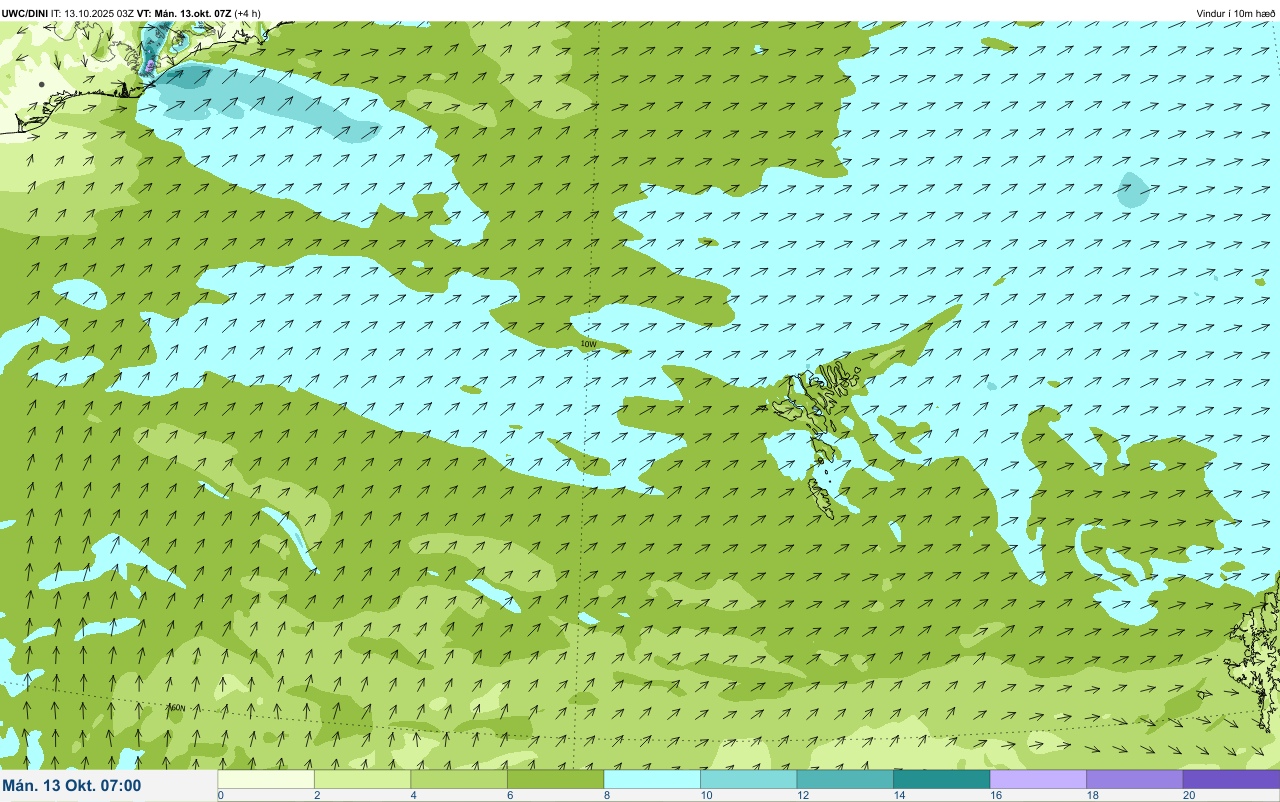1280x802 pixels.
Task: Click the legend scale value '20'
Action: pyautogui.click(x=1187, y=795)
